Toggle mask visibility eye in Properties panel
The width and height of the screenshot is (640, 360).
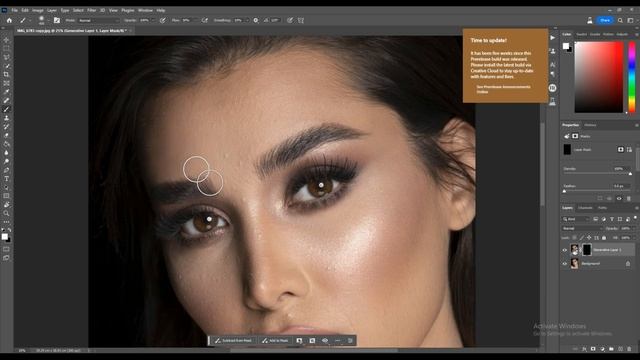tap(619, 198)
